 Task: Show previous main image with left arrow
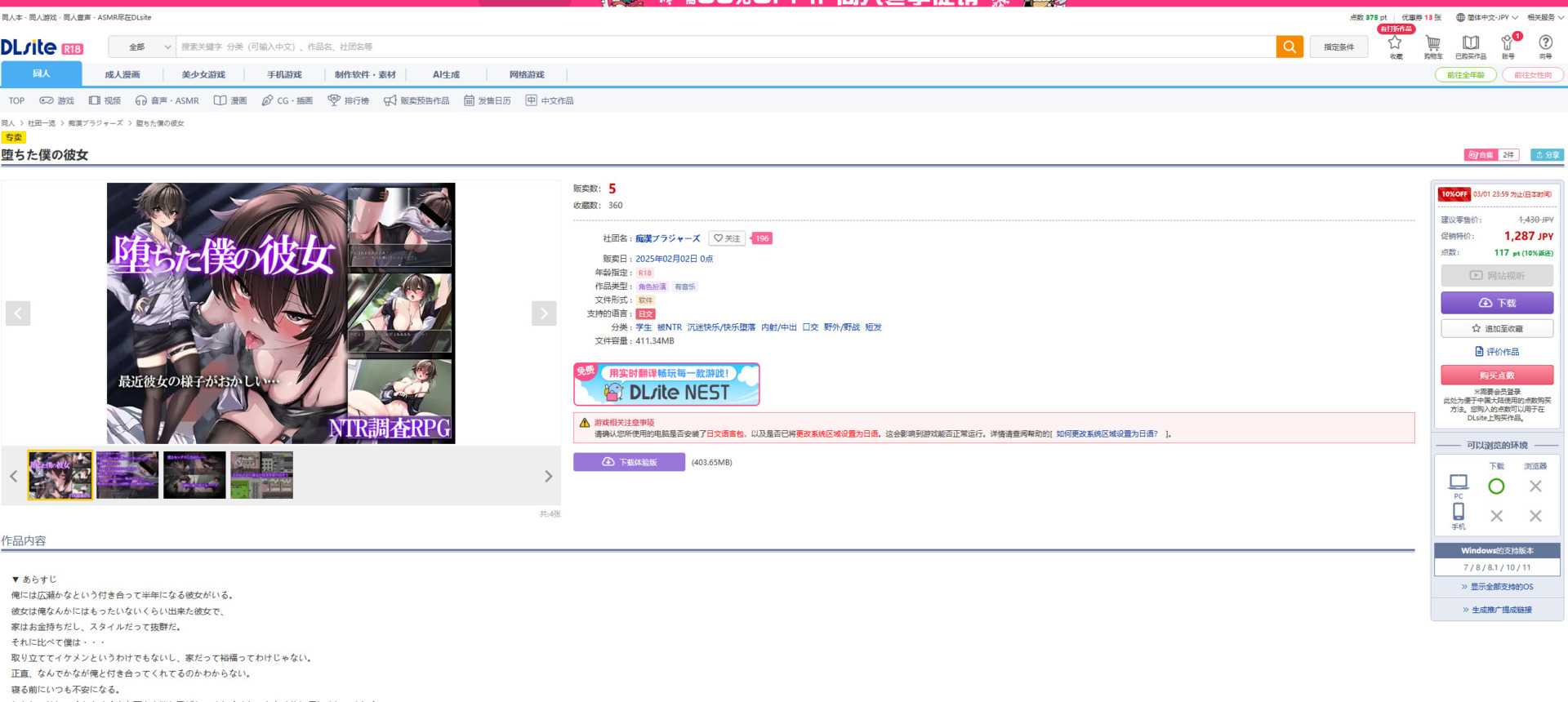(x=18, y=313)
